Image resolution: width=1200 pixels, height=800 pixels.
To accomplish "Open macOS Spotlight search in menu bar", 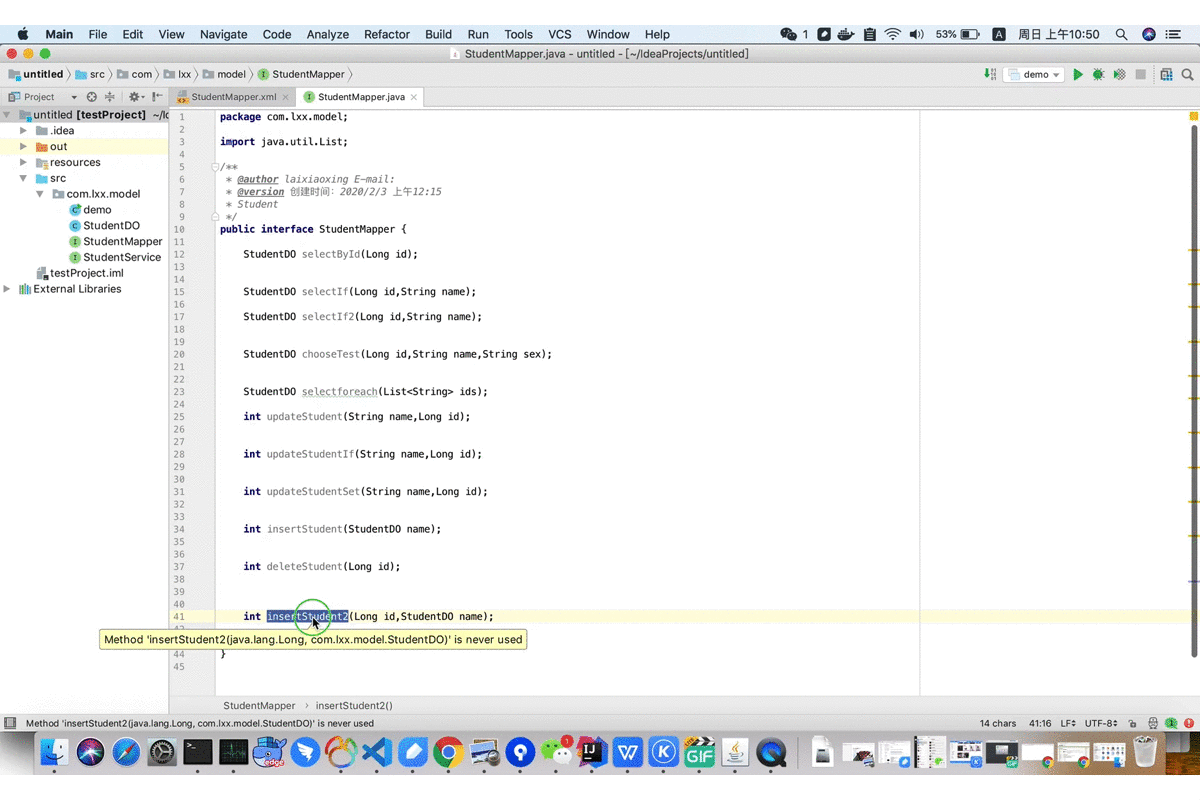I will click(x=1122, y=34).
